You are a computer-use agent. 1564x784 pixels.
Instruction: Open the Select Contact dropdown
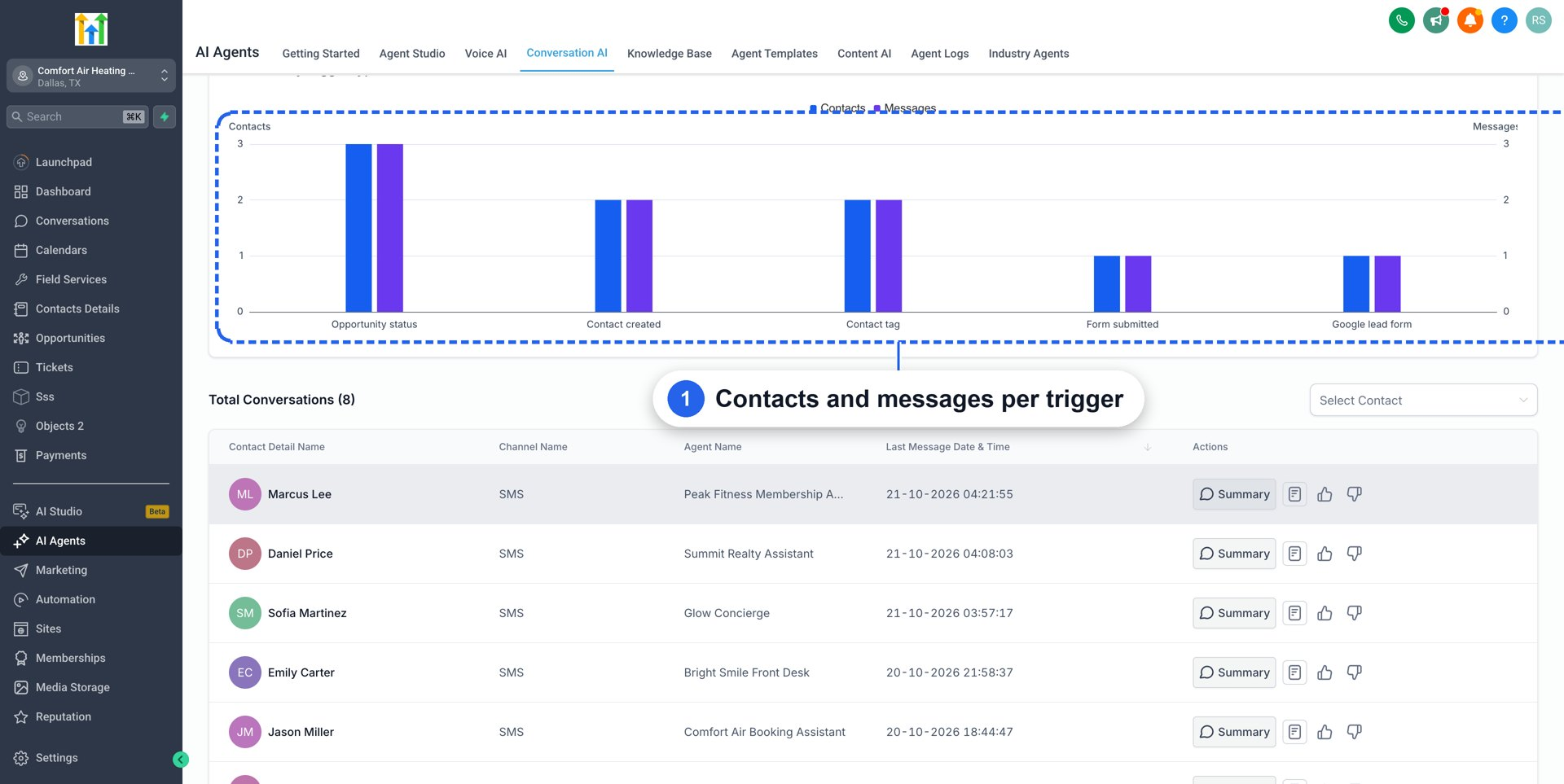click(x=1423, y=400)
